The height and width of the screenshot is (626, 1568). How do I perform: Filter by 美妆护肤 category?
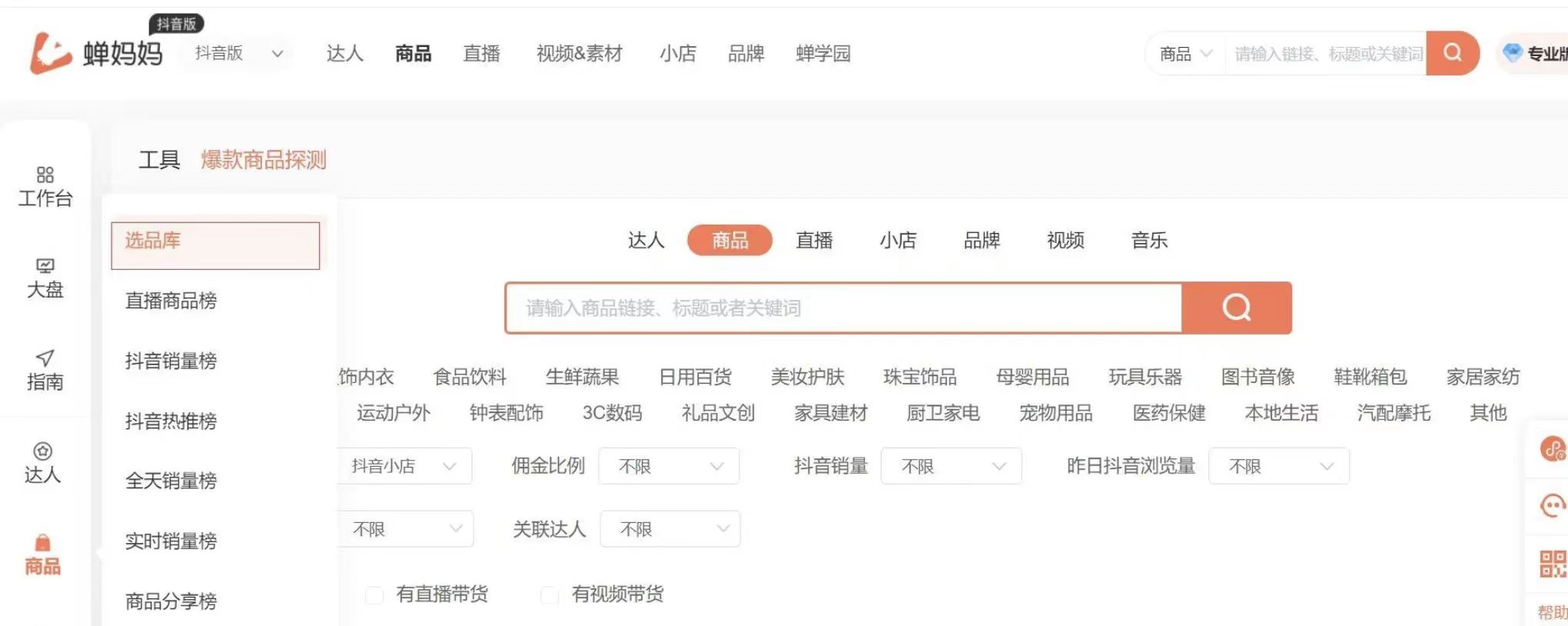click(807, 377)
